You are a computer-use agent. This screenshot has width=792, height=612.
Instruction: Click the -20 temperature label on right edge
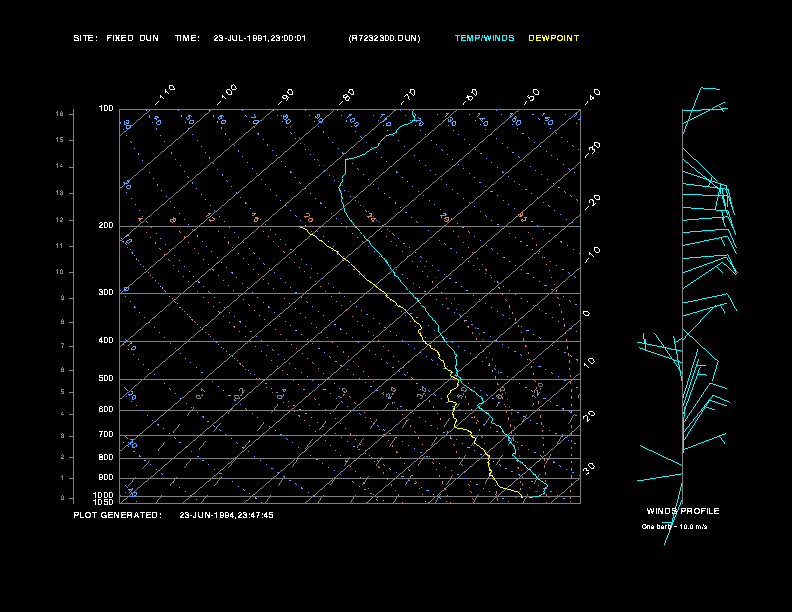pos(592,202)
